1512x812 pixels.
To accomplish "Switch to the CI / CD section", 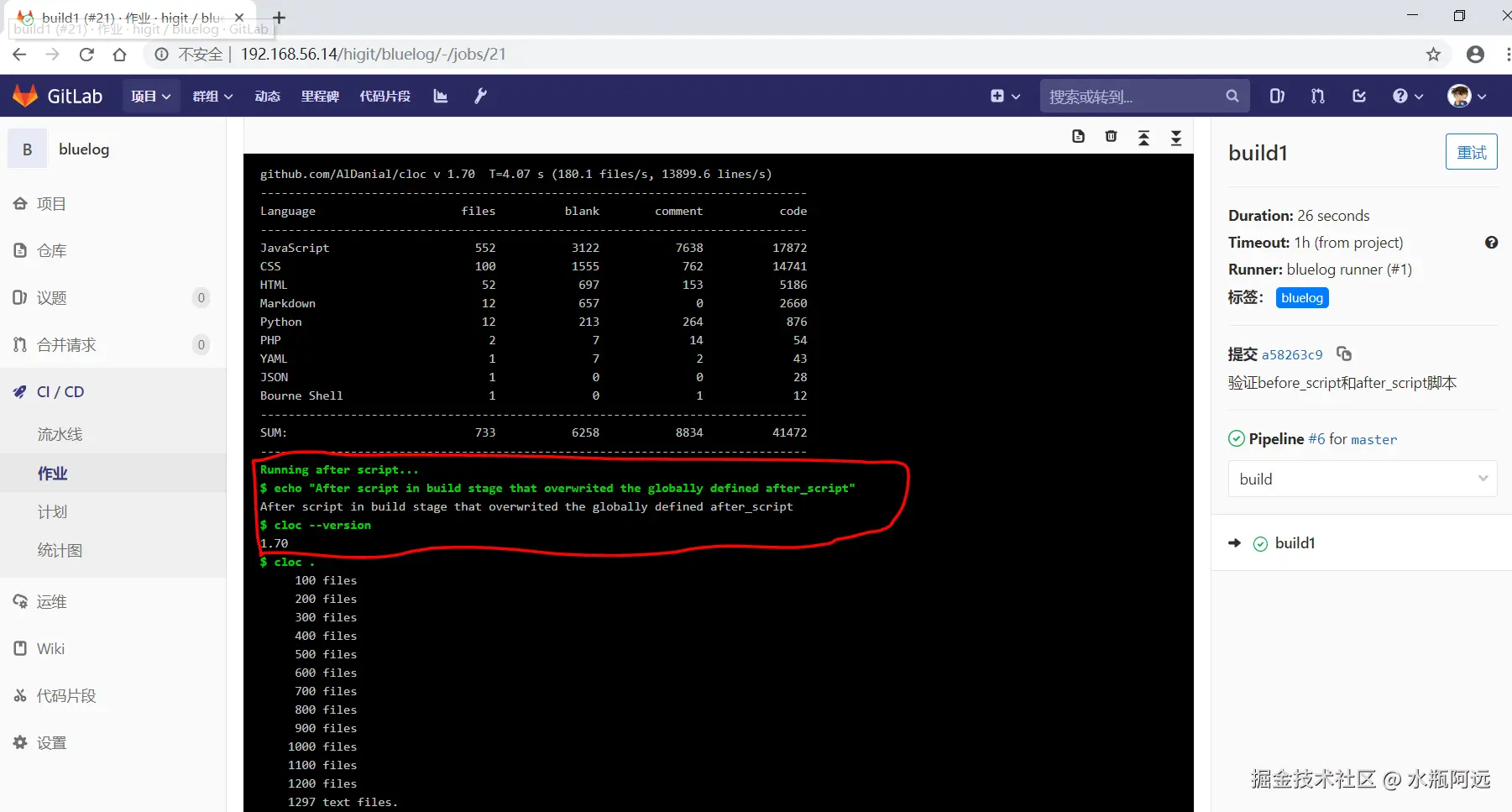I will pyautogui.click(x=60, y=391).
